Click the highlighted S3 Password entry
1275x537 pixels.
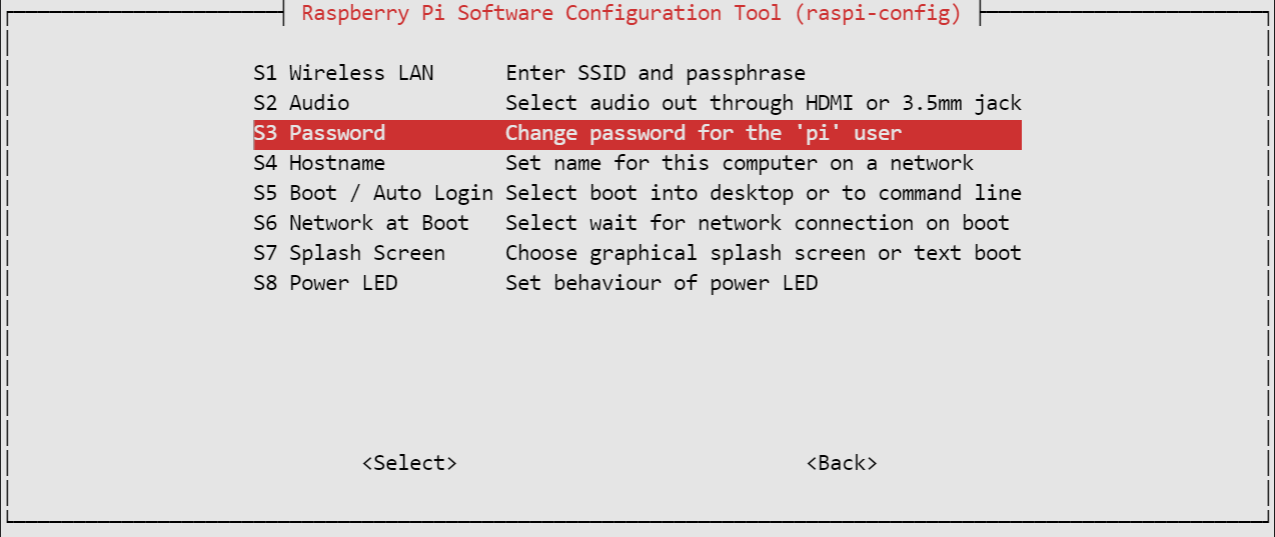pos(637,134)
